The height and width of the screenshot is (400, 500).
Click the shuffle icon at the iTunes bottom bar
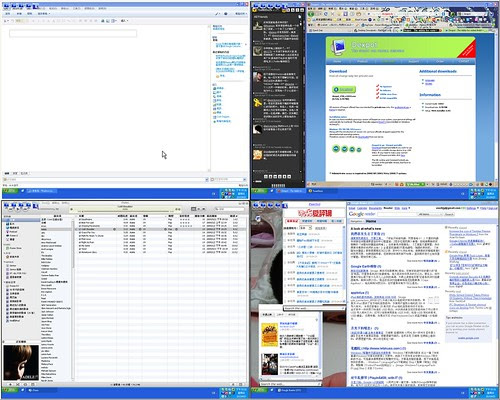tap(18, 384)
